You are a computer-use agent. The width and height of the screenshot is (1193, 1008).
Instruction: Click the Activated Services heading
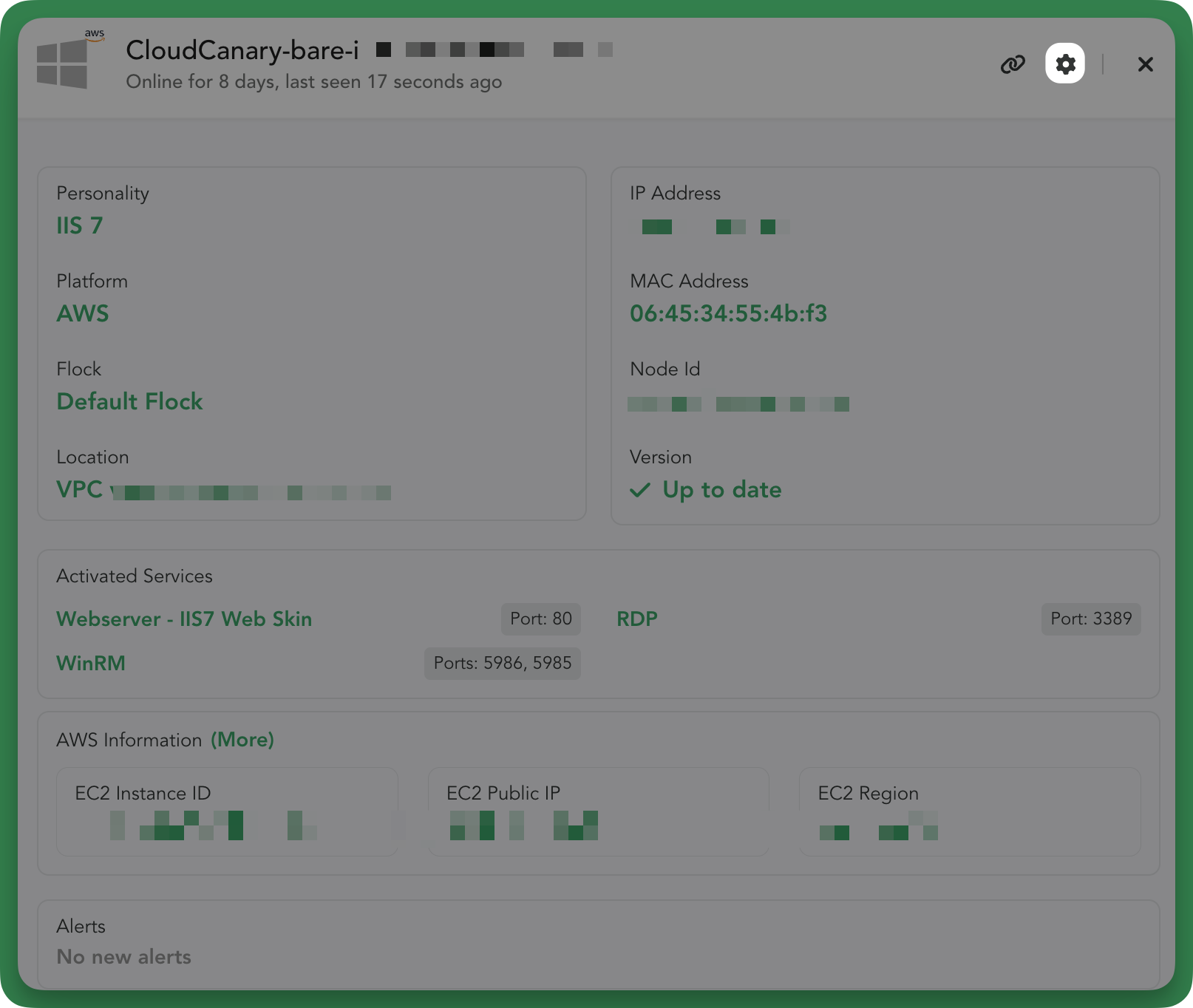pos(135,576)
